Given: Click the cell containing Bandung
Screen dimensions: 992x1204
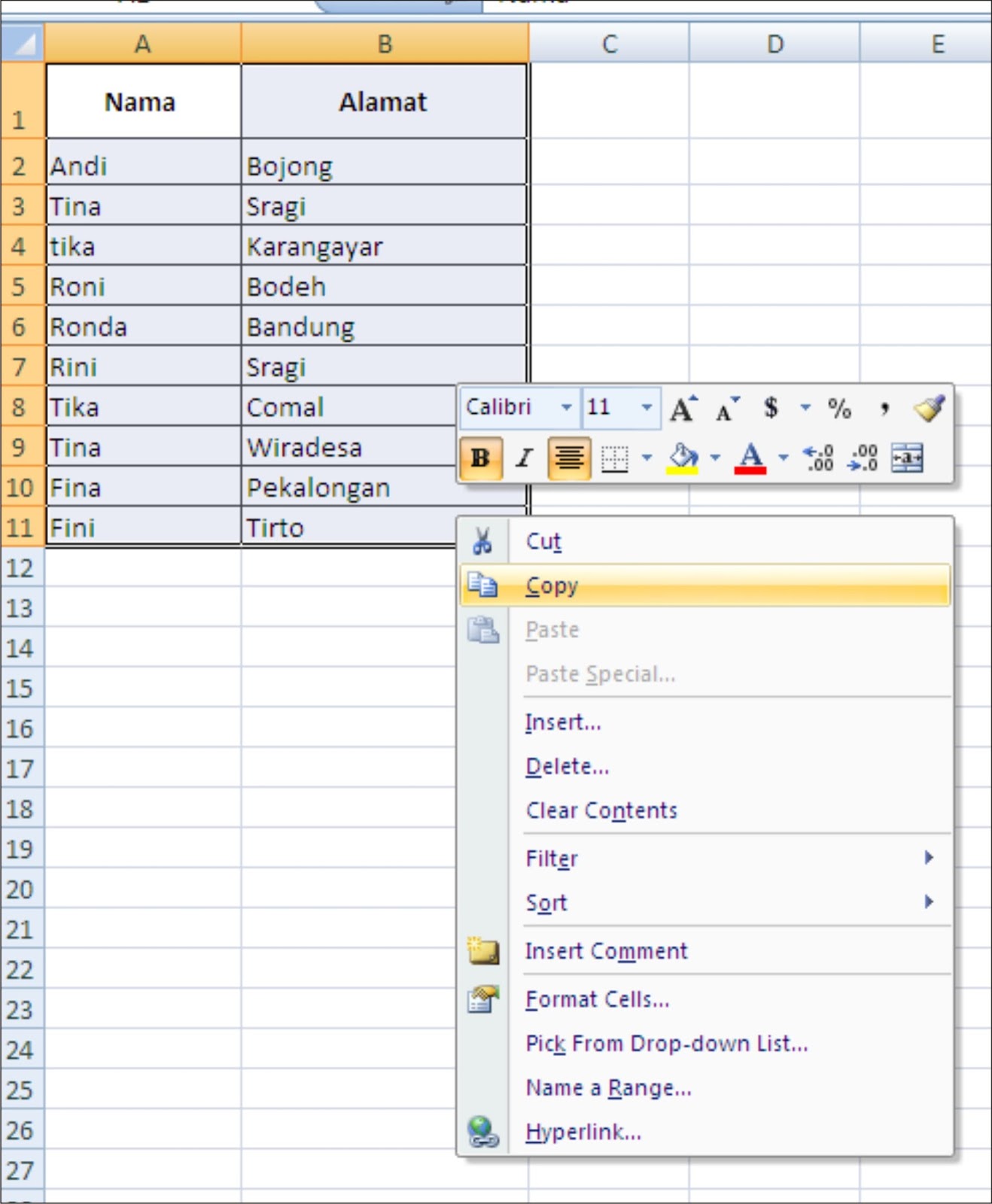Looking at the screenshot, I should click(x=384, y=326).
